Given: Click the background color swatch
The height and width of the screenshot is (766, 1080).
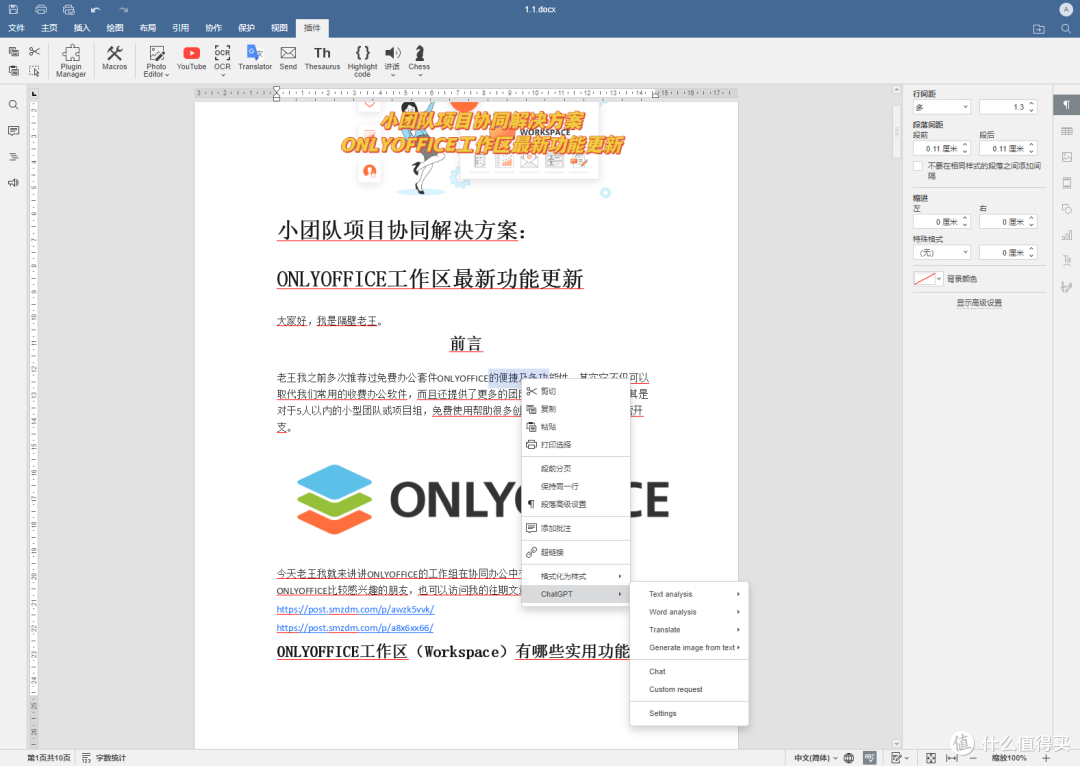Looking at the screenshot, I should (x=924, y=279).
